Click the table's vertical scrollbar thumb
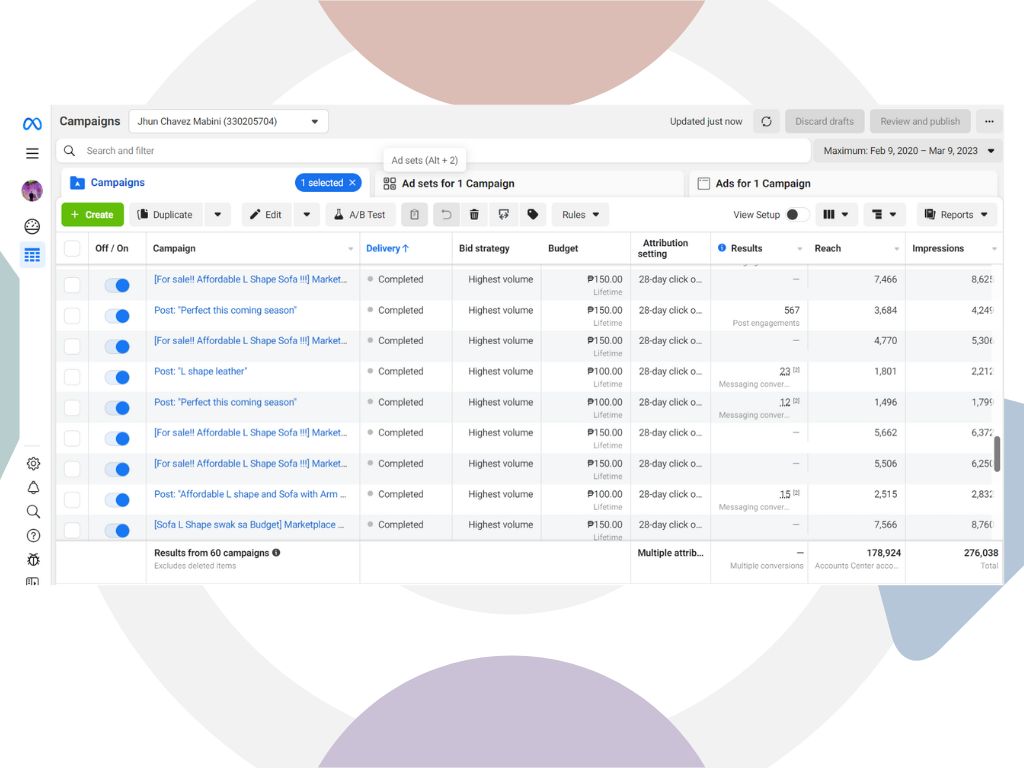The image size is (1024, 768). 997,453
